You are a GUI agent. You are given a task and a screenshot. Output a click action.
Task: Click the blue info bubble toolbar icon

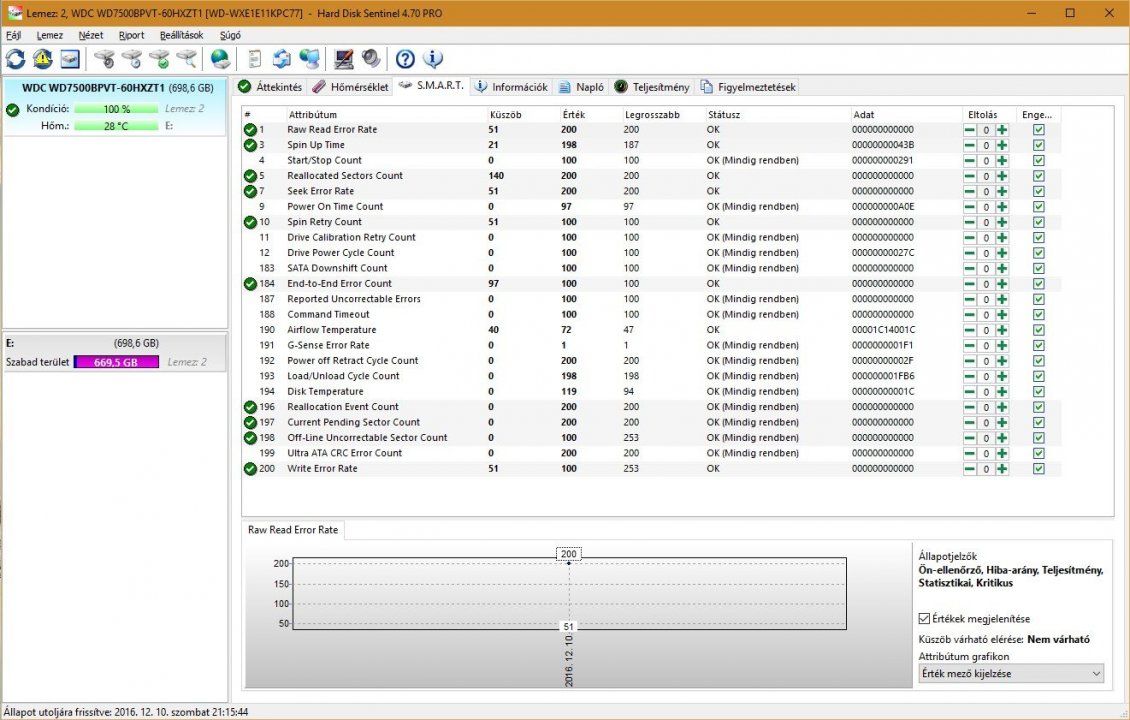click(432, 59)
